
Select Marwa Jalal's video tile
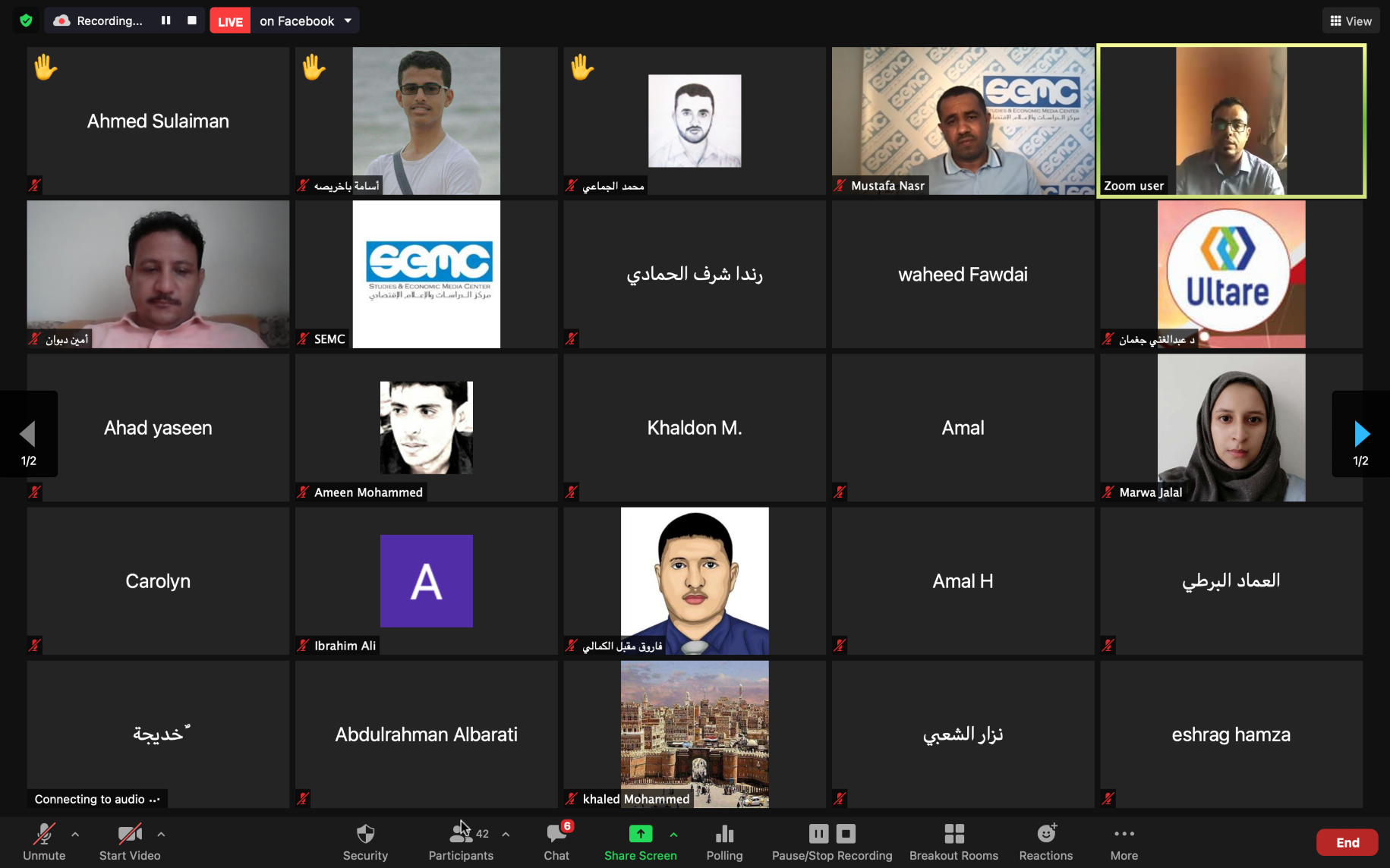(1231, 427)
